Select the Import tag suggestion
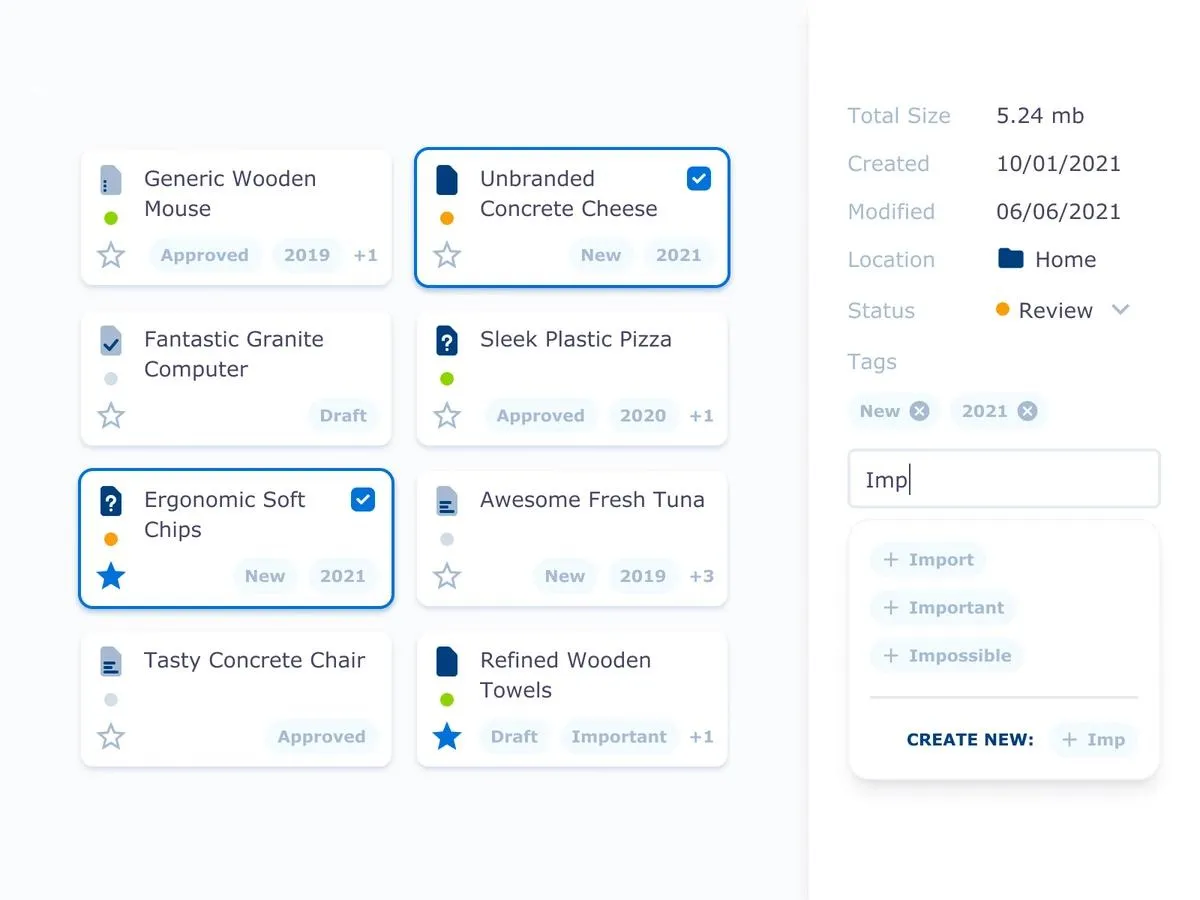1200x900 pixels. 928,560
